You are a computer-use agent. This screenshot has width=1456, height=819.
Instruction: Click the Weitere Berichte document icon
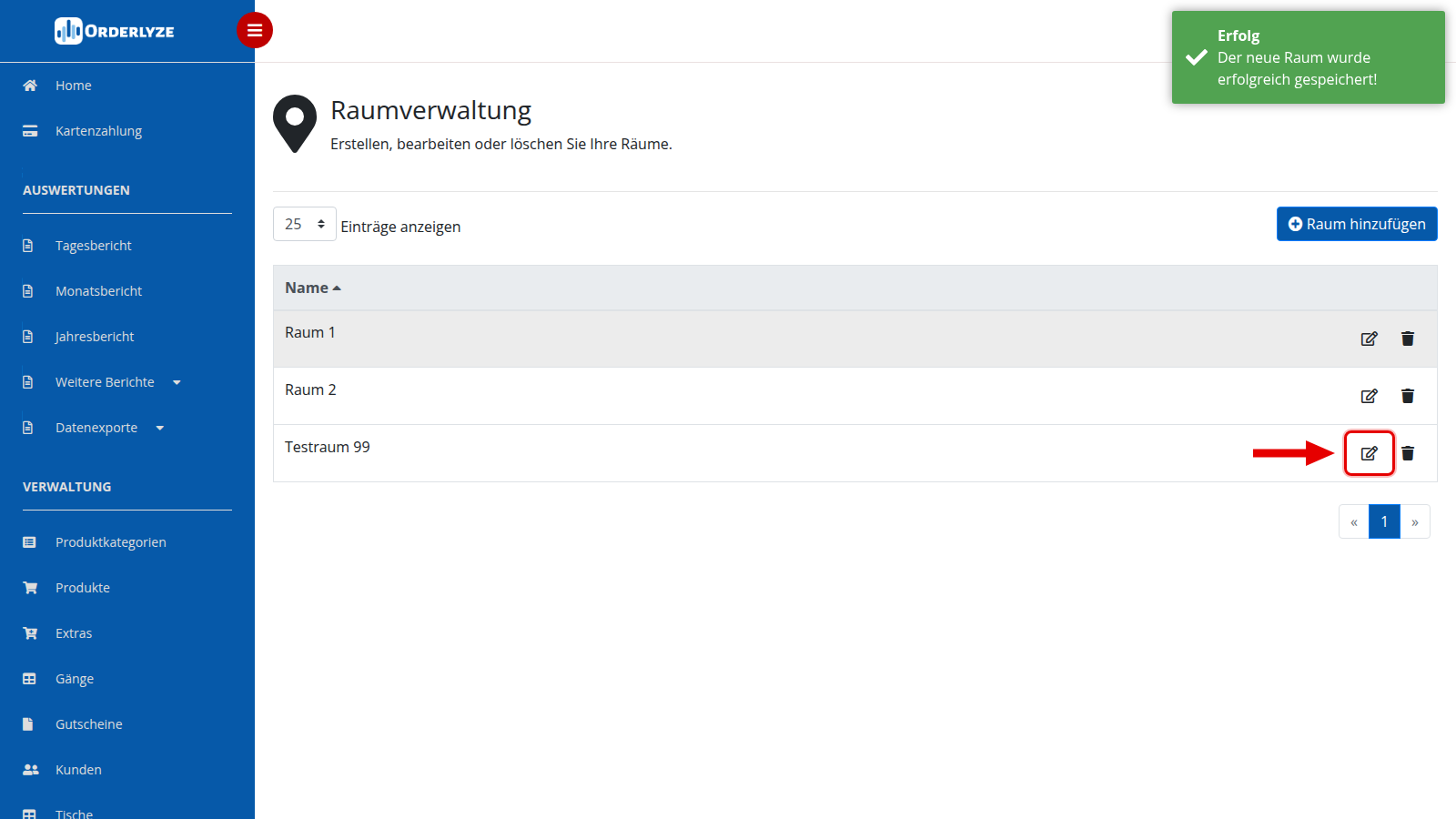point(27,382)
